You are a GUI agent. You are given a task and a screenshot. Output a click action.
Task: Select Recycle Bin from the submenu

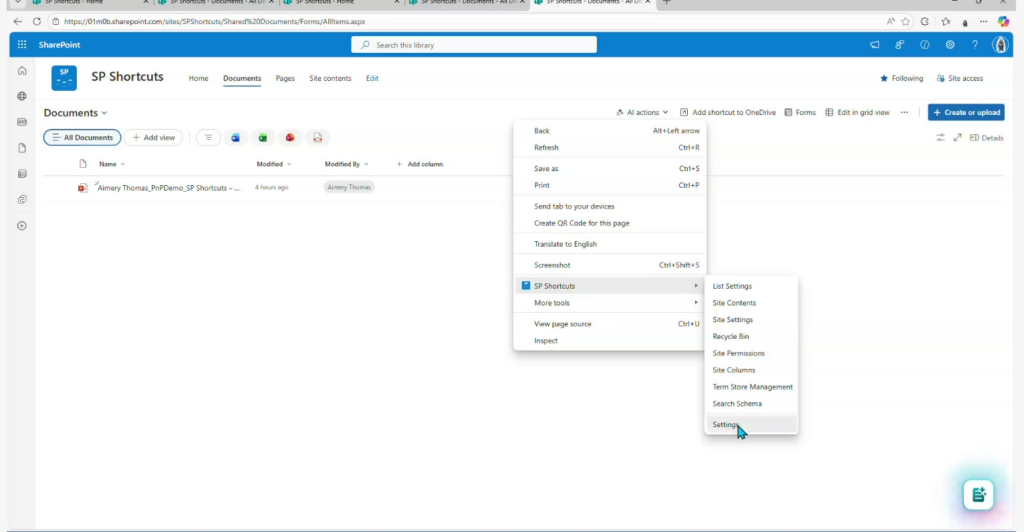[x=731, y=337]
